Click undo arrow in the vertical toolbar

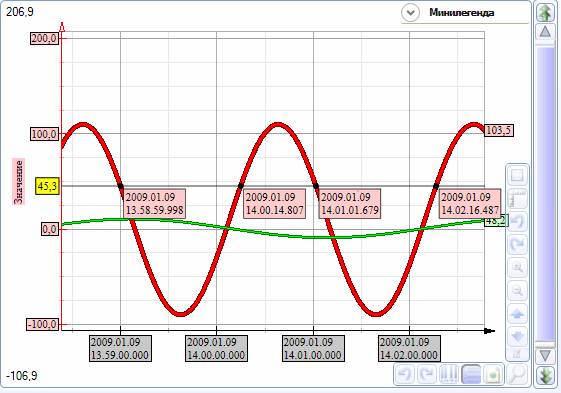(517, 221)
